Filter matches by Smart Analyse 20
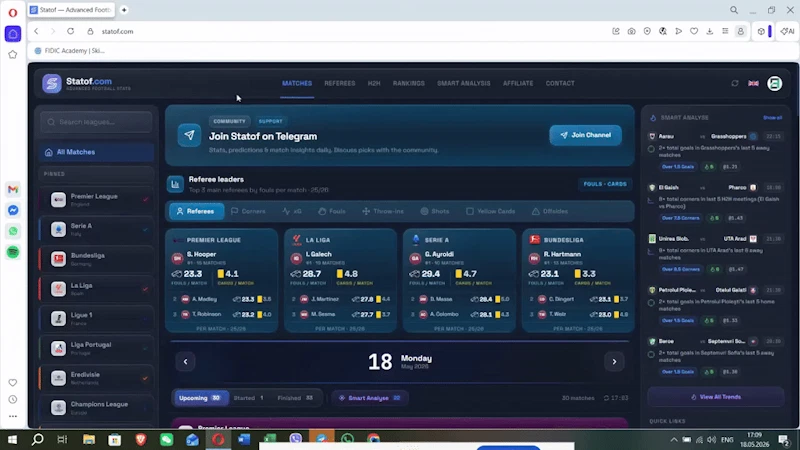Image resolution: width=800 pixels, height=450 pixels. tap(370, 398)
